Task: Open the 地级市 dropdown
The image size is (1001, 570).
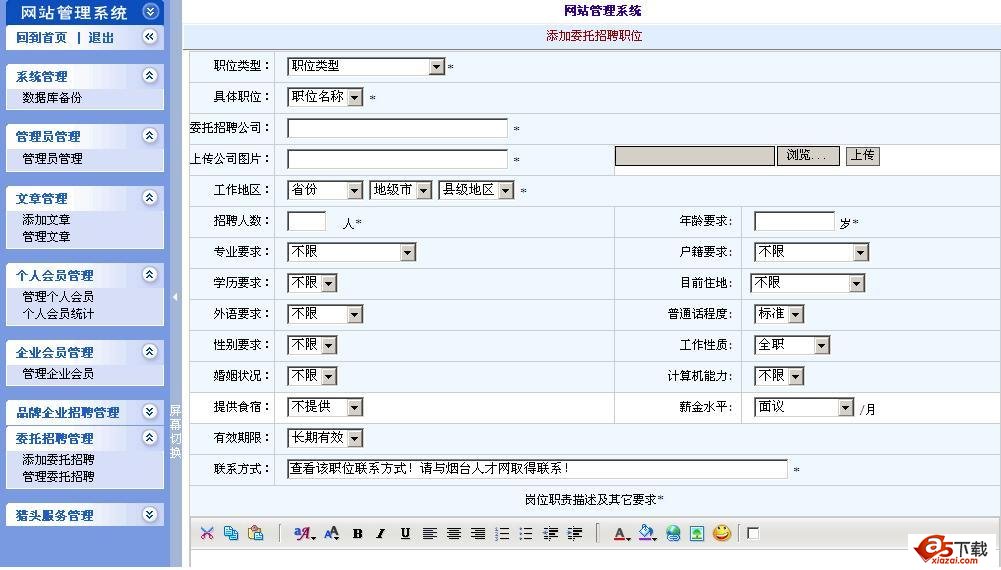Action: [x=401, y=190]
